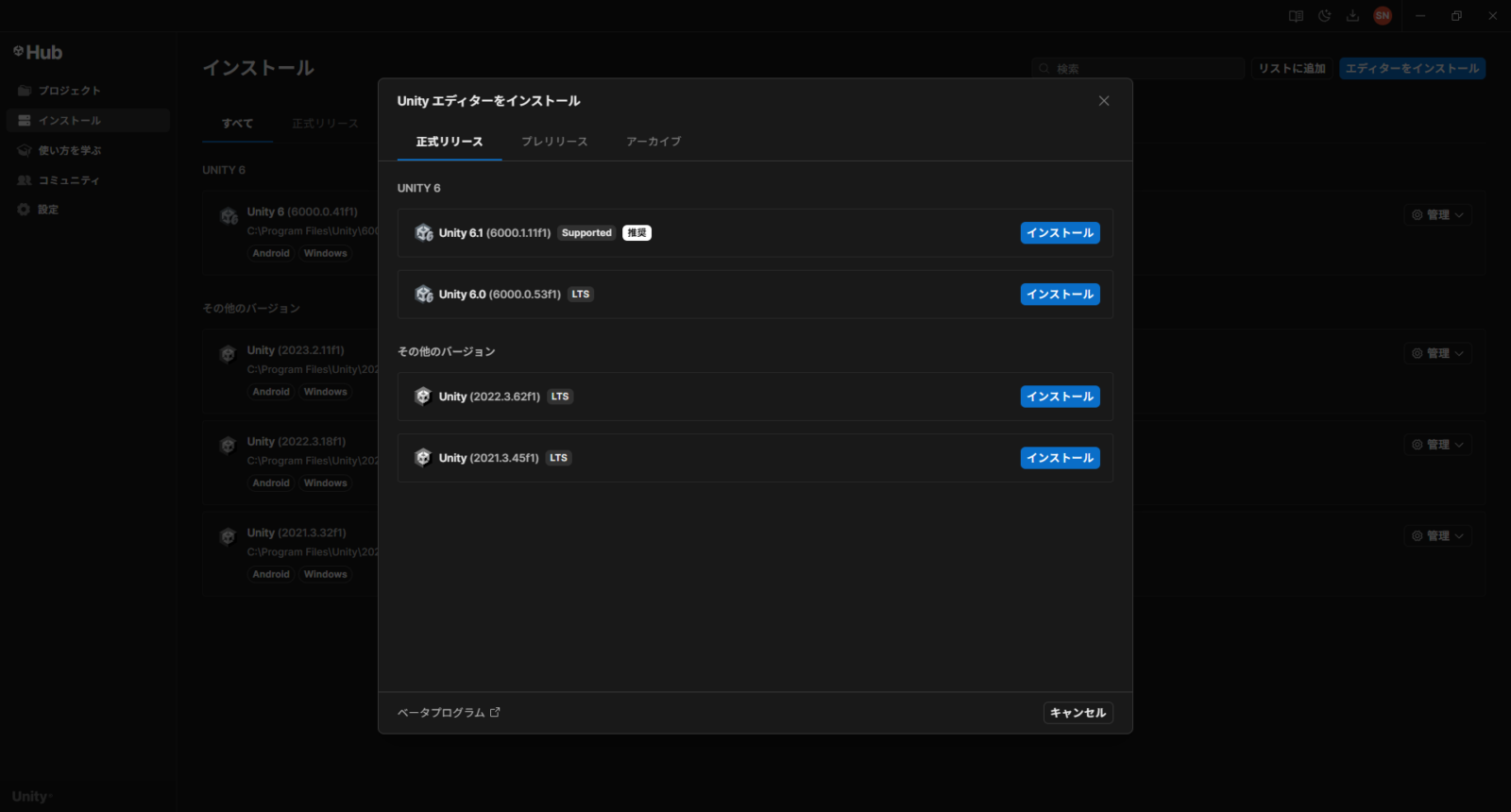Expand 管理 dropdown for Unity 2023.2.11f1

(x=1437, y=353)
